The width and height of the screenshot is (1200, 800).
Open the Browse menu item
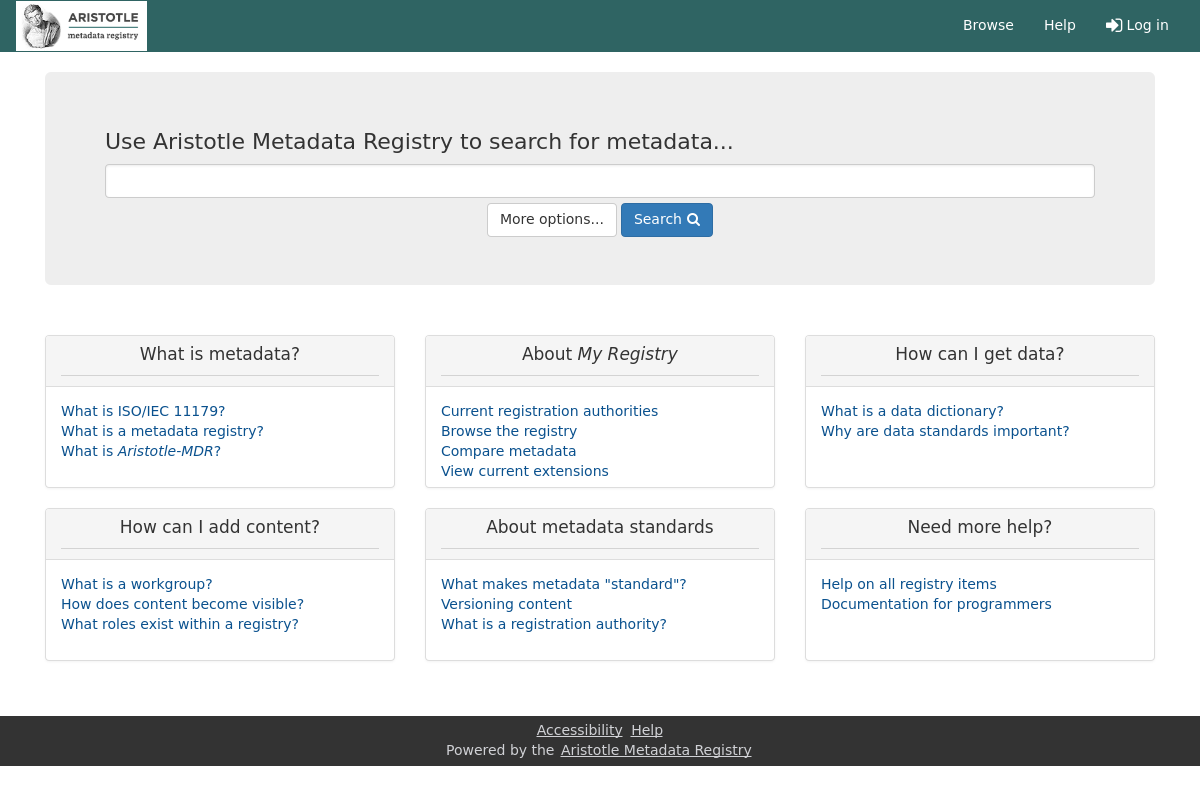[988, 25]
